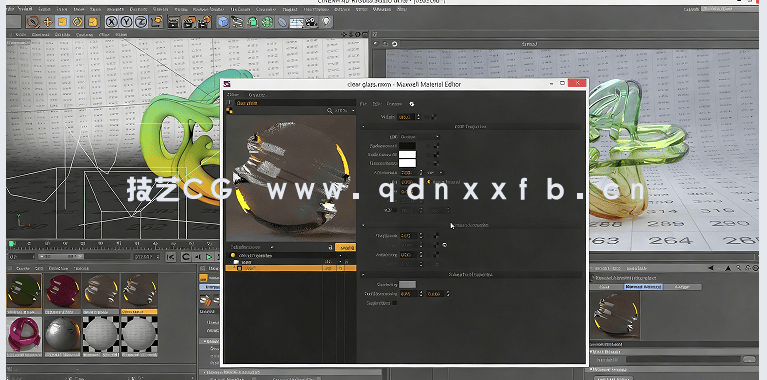The height and width of the screenshot is (380, 767).
Task: Collapse the BSDF Properties section
Action: 363,127
